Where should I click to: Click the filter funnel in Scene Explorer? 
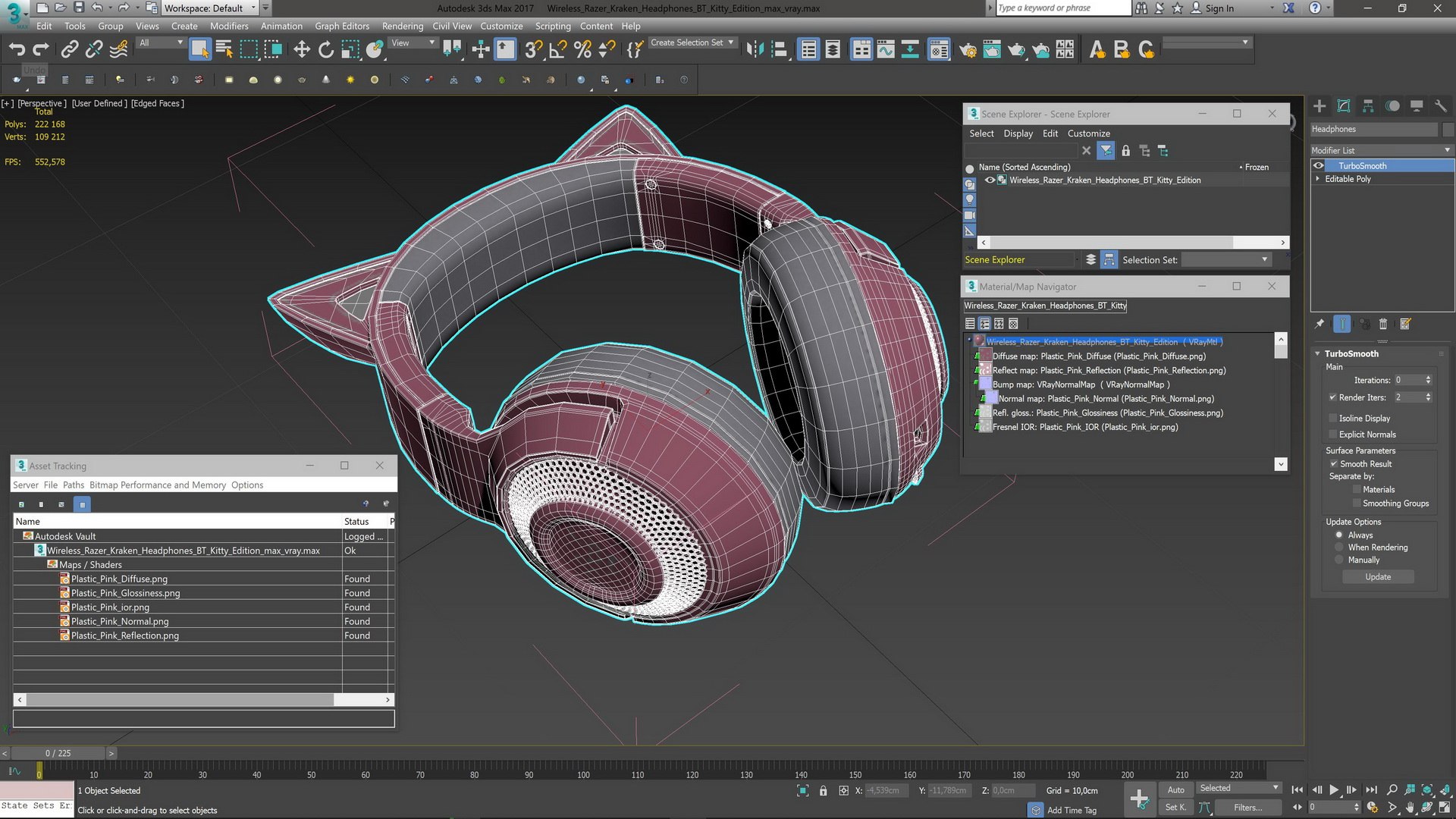pos(1106,151)
